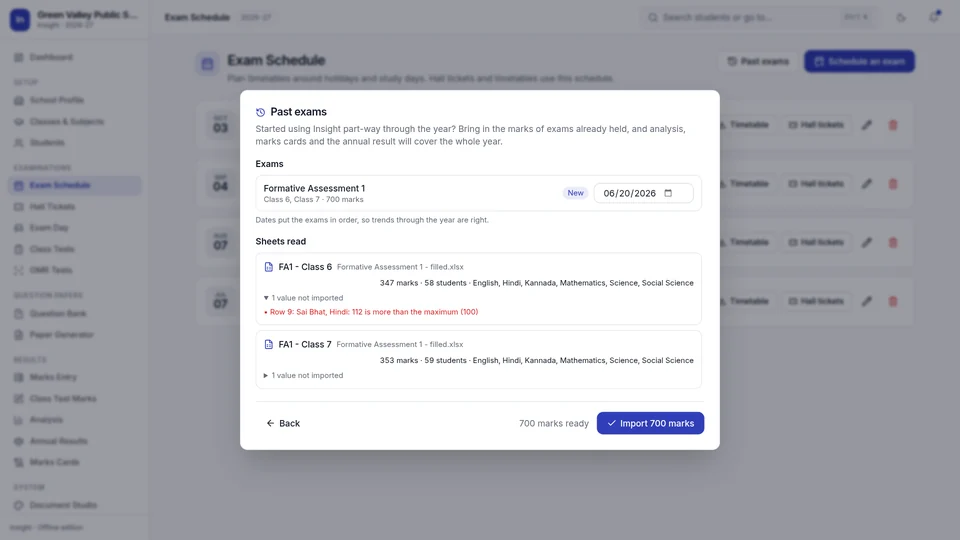
Task: Focus the Search students field
Action: (x=759, y=17)
